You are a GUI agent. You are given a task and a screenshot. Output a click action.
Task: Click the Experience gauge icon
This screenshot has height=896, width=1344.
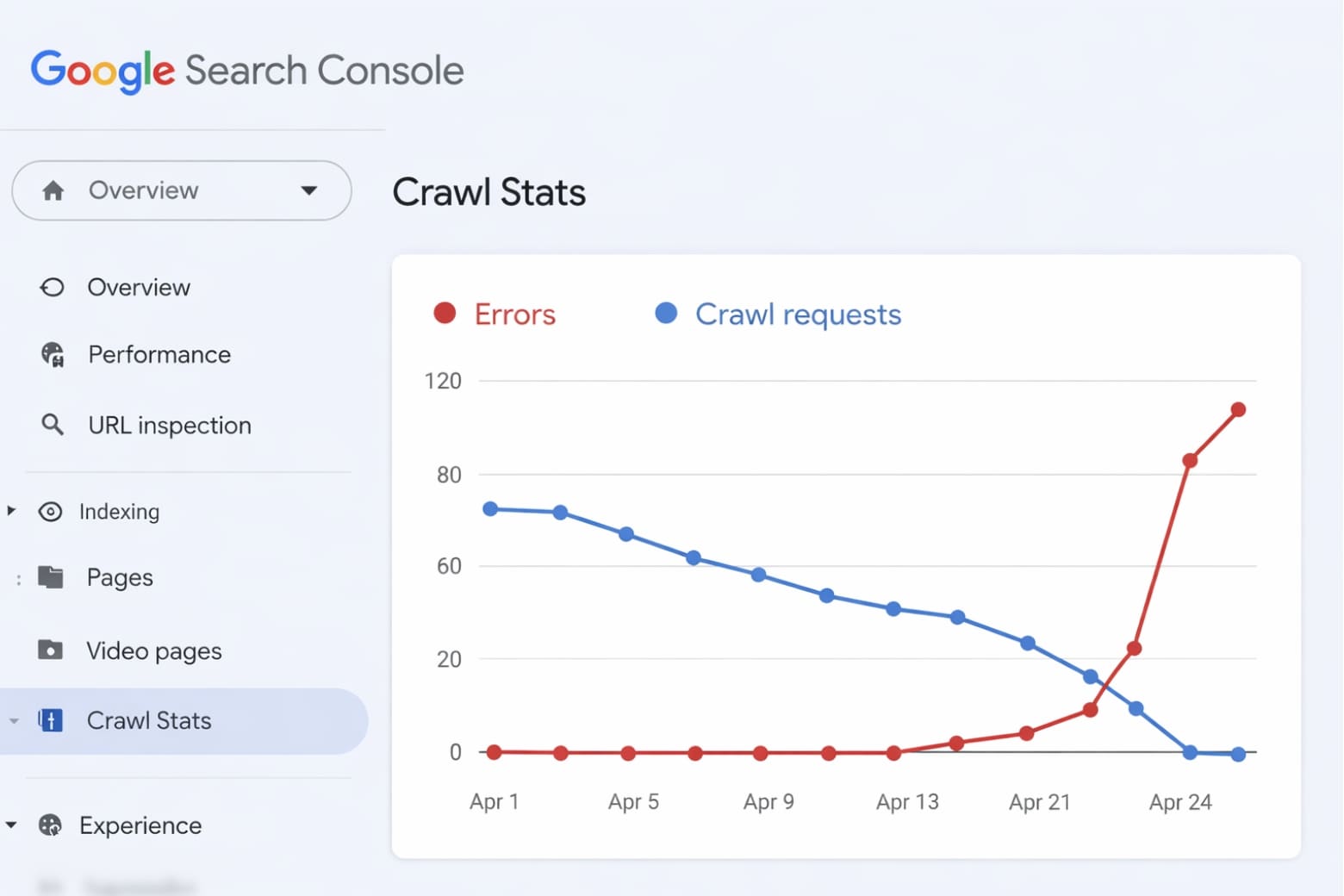pos(52,824)
